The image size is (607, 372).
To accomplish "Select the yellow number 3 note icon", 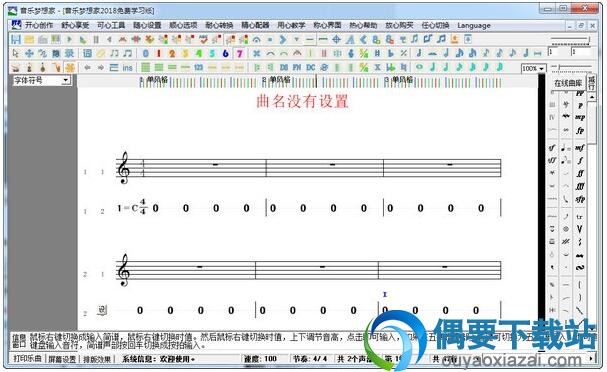I will click(x=185, y=53).
